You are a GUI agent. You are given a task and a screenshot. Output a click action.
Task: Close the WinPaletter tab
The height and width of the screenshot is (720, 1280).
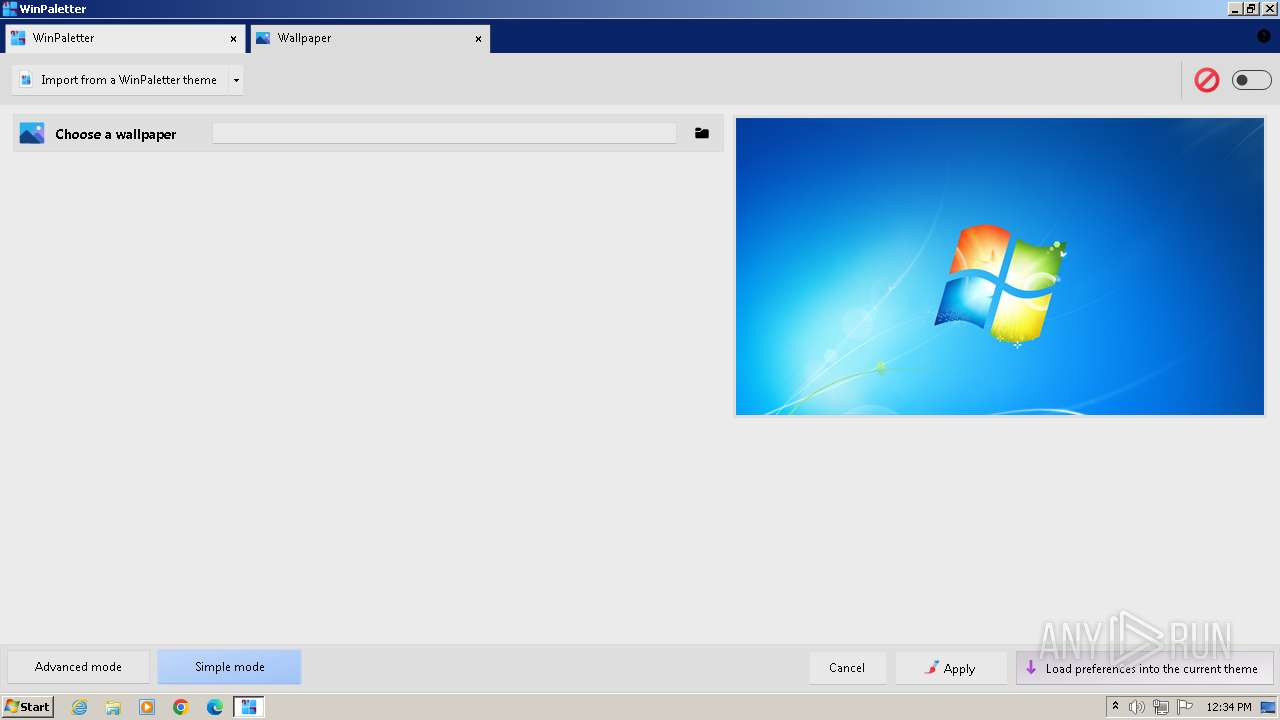pos(234,39)
